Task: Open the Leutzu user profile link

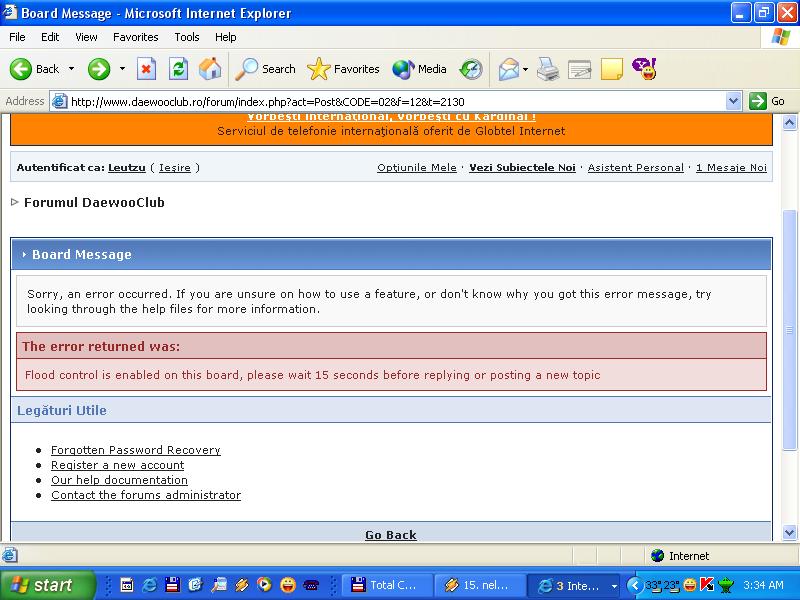Action: click(x=127, y=167)
